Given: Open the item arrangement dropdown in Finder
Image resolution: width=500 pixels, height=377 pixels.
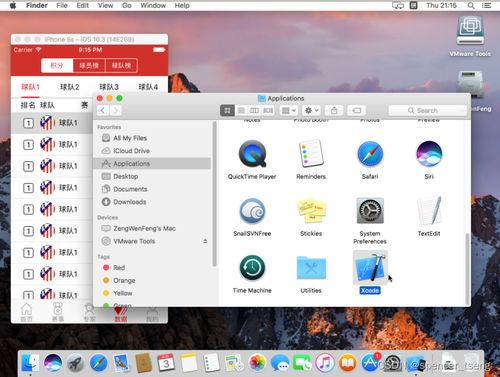Looking at the screenshot, I should point(288,110).
